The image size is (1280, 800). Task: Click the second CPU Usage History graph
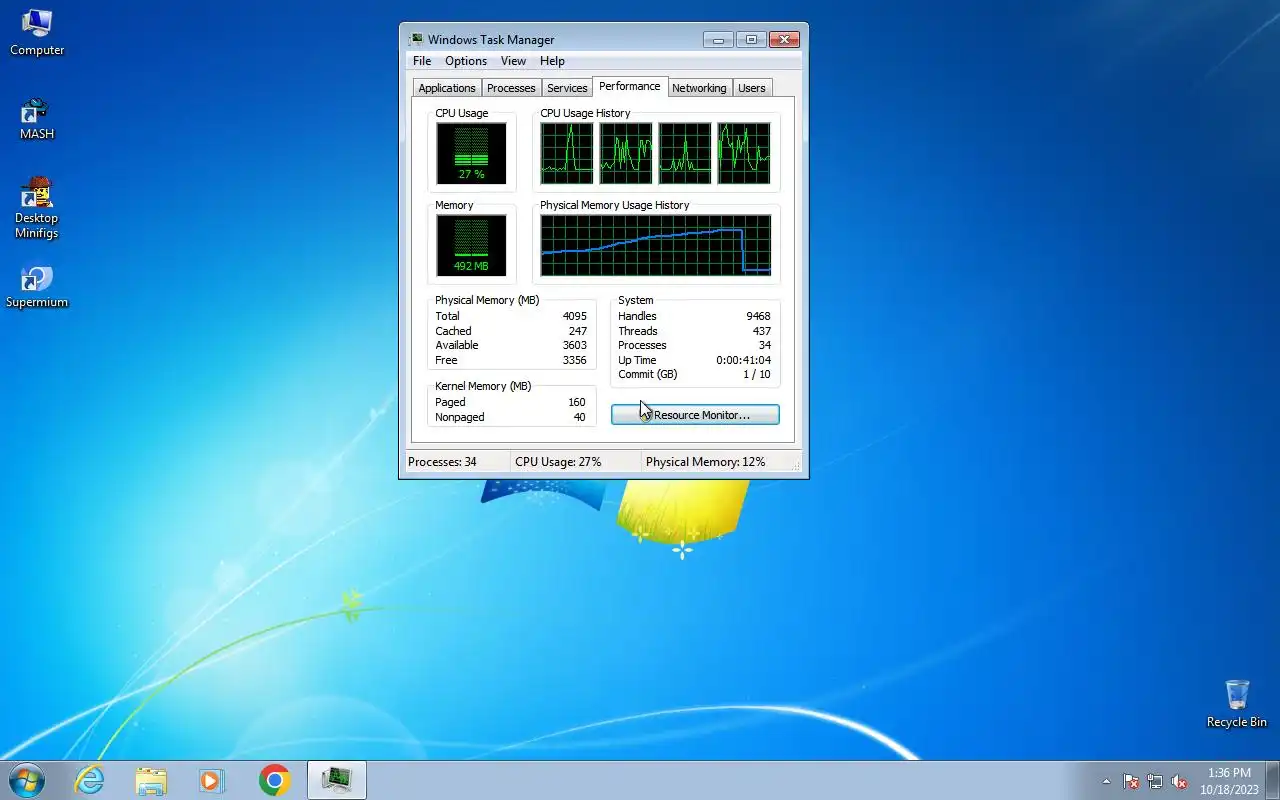pyautogui.click(x=626, y=153)
